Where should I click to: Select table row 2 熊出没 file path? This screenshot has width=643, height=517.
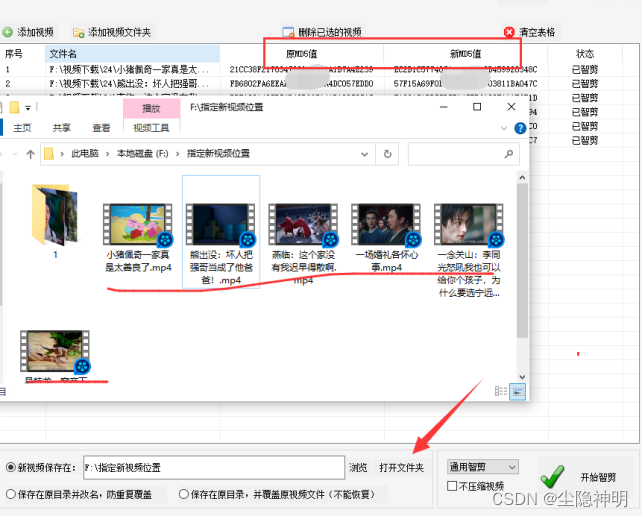tap(129, 84)
